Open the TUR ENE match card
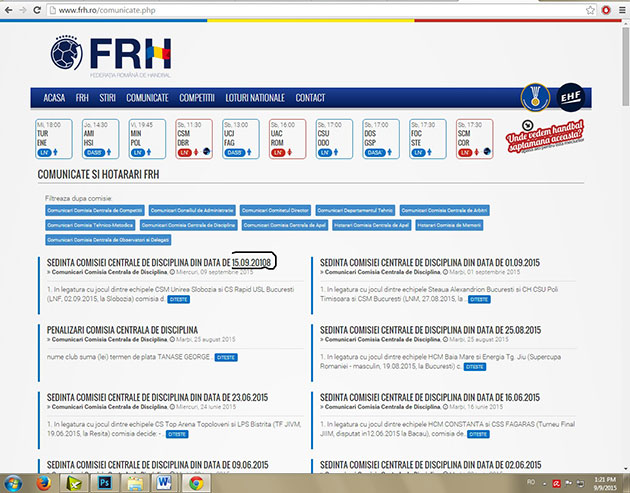This screenshot has height=493, width=630. pos(54,139)
